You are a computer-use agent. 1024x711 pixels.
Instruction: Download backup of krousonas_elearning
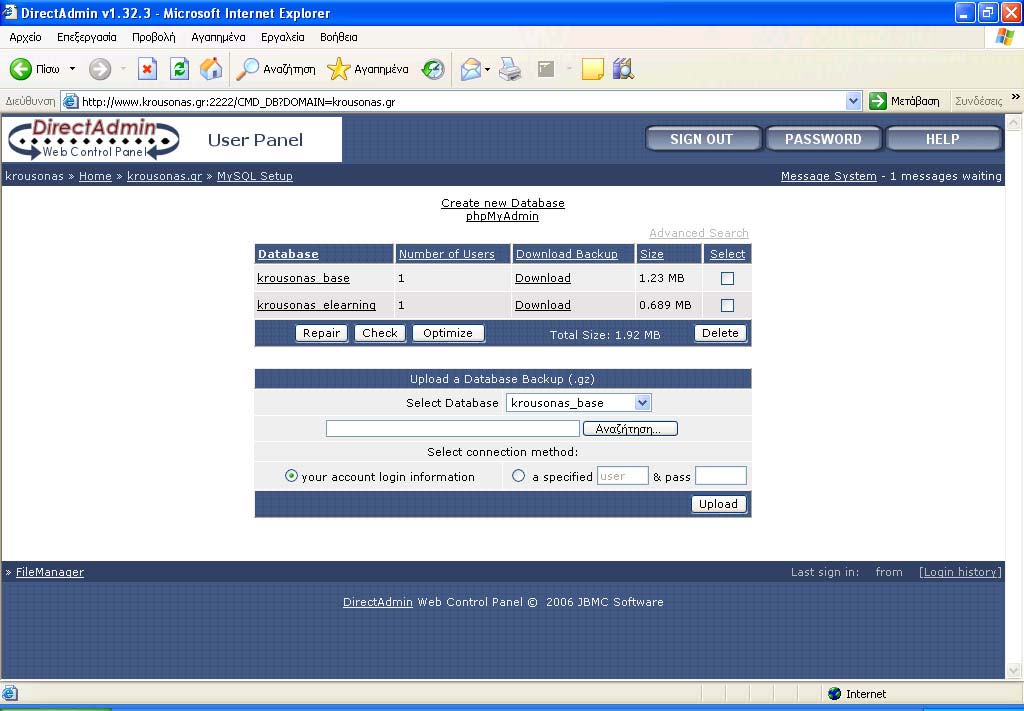pyautogui.click(x=543, y=305)
